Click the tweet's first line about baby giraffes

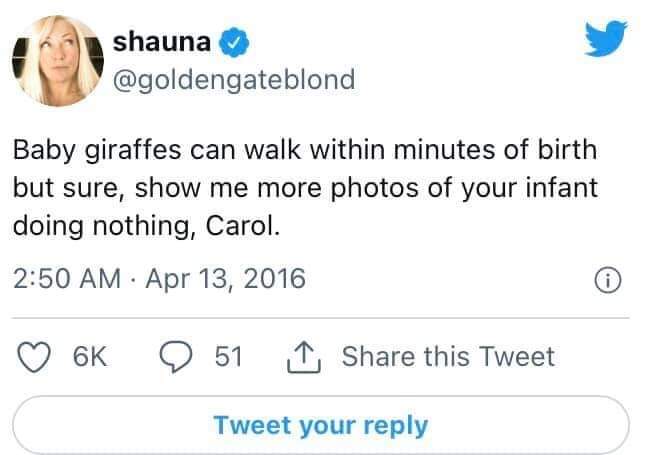(x=305, y=150)
